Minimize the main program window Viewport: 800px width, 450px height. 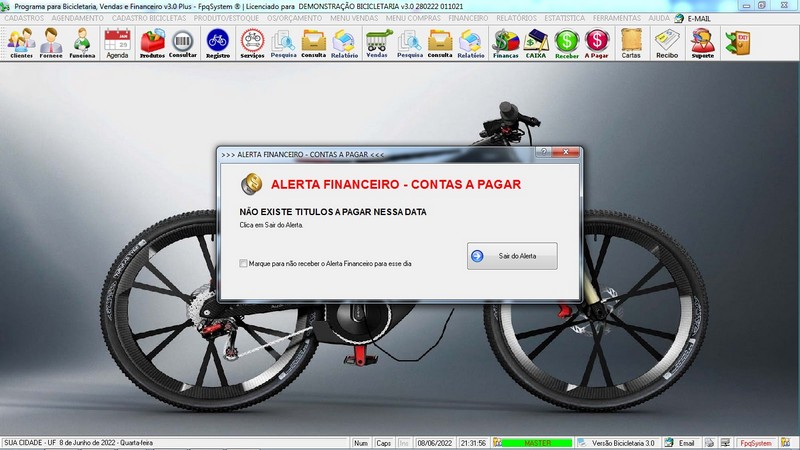[x=747, y=5]
